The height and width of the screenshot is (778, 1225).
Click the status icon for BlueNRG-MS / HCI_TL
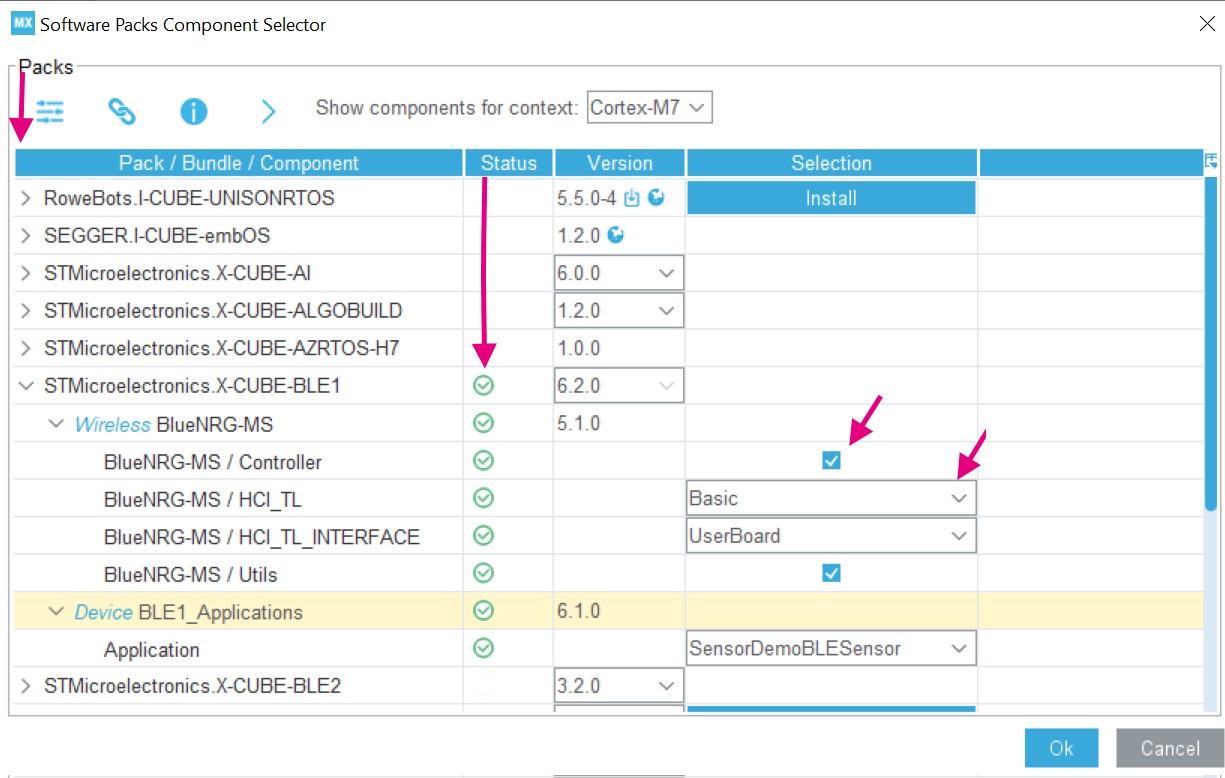point(484,498)
